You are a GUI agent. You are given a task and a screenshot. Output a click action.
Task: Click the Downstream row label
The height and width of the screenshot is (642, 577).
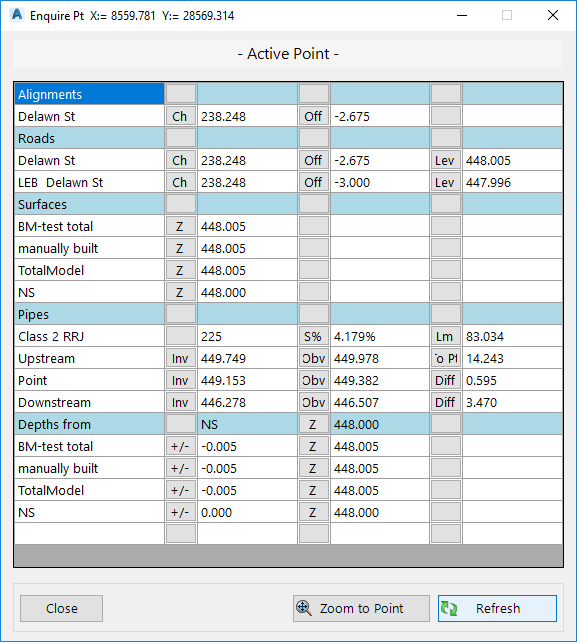(54, 402)
